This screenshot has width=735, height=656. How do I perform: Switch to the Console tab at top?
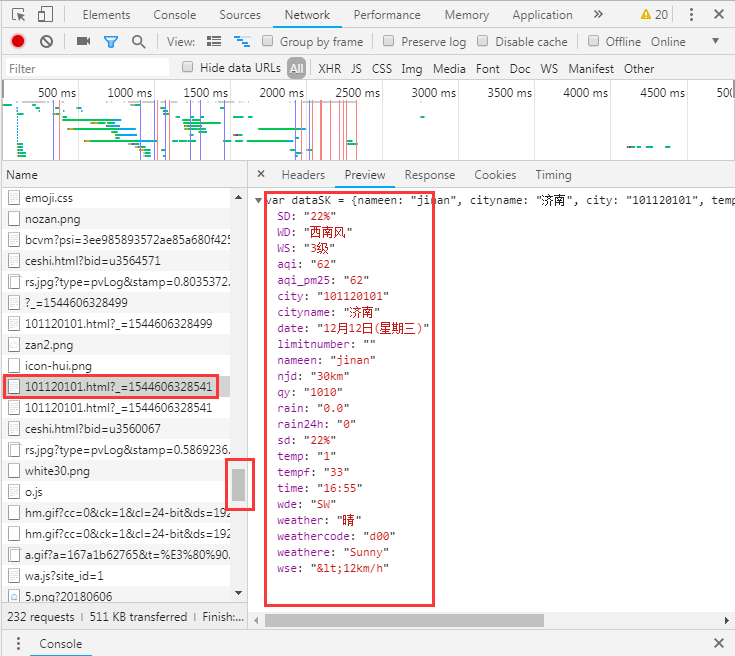click(174, 15)
